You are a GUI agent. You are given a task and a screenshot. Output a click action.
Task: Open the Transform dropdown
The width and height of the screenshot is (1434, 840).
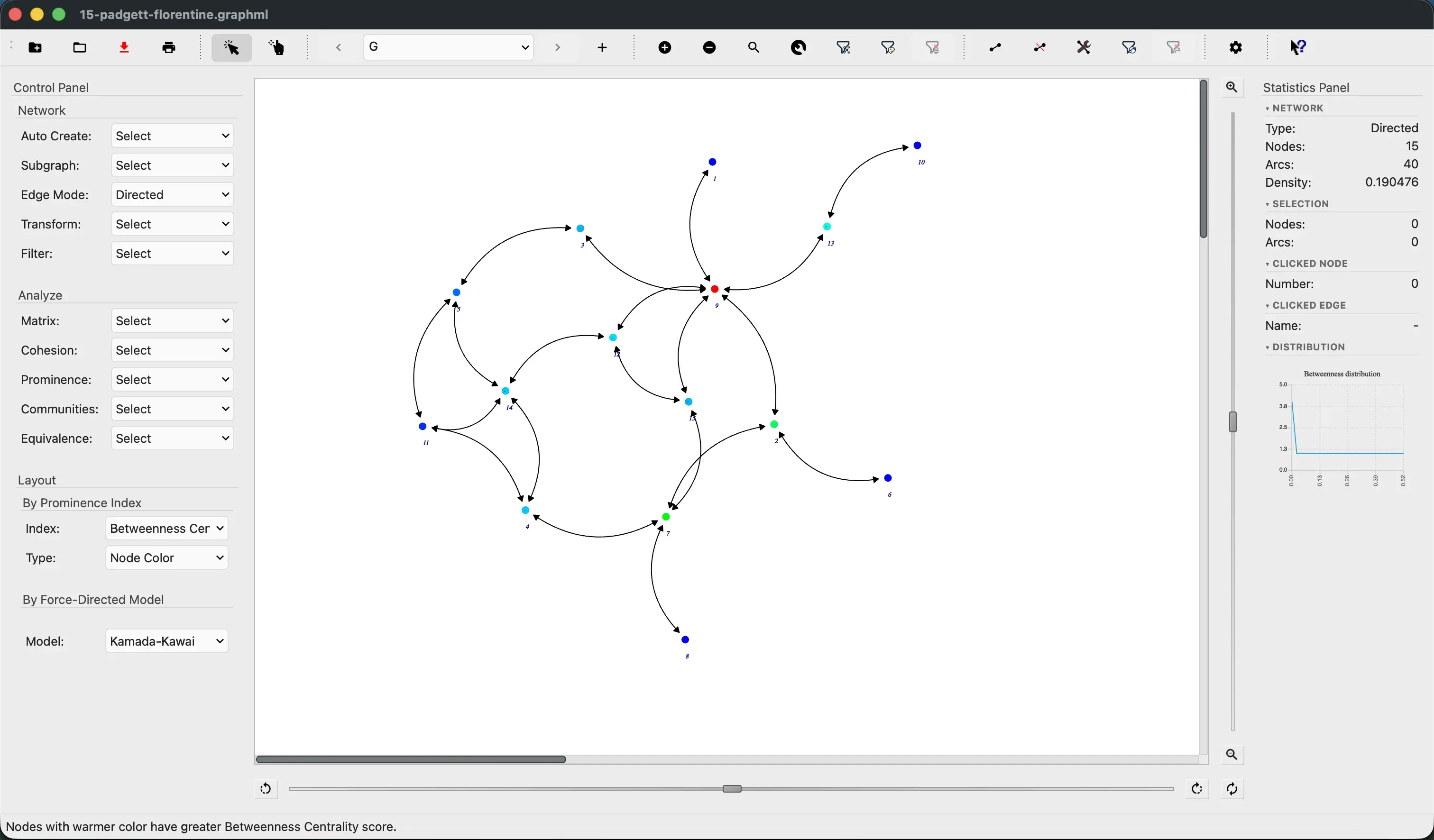click(x=173, y=224)
